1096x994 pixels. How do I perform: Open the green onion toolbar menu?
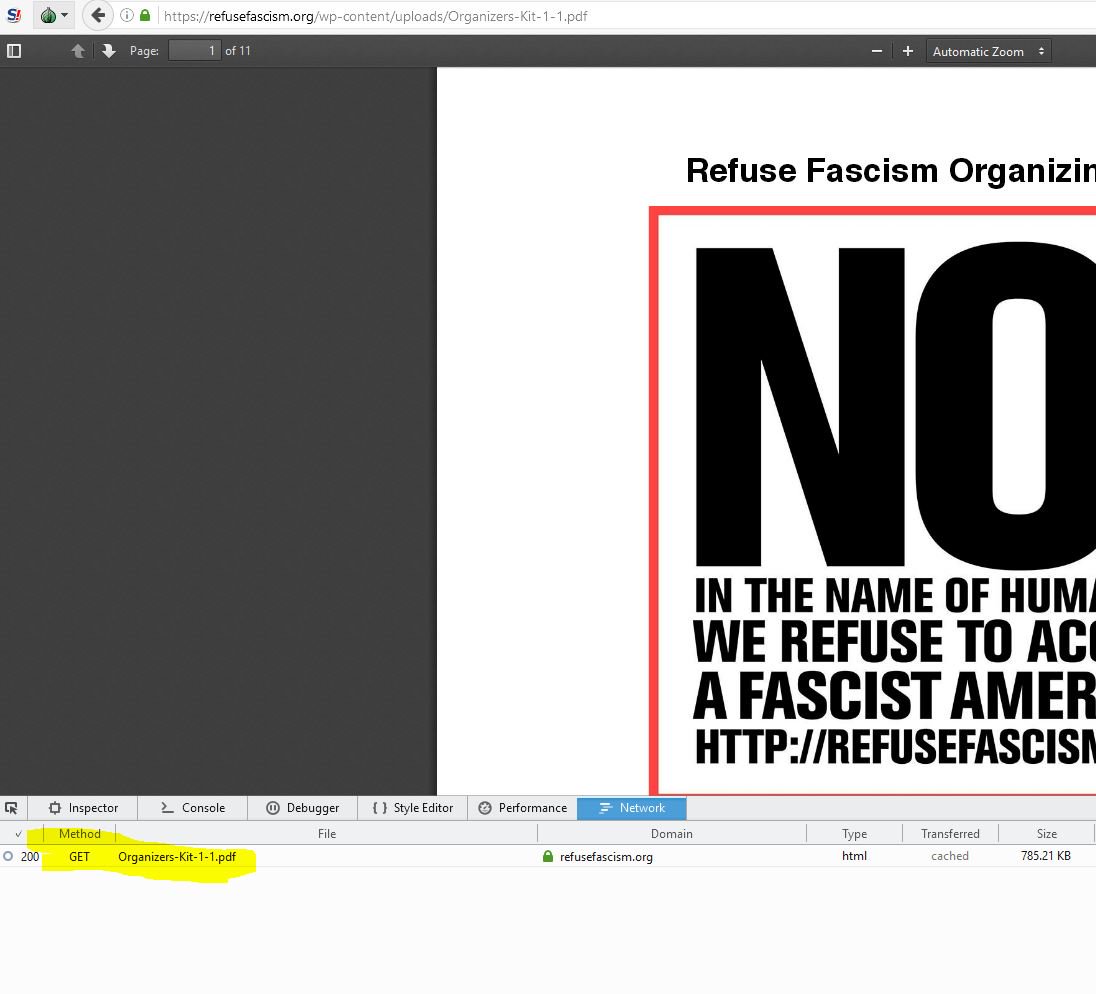[x=53, y=15]
